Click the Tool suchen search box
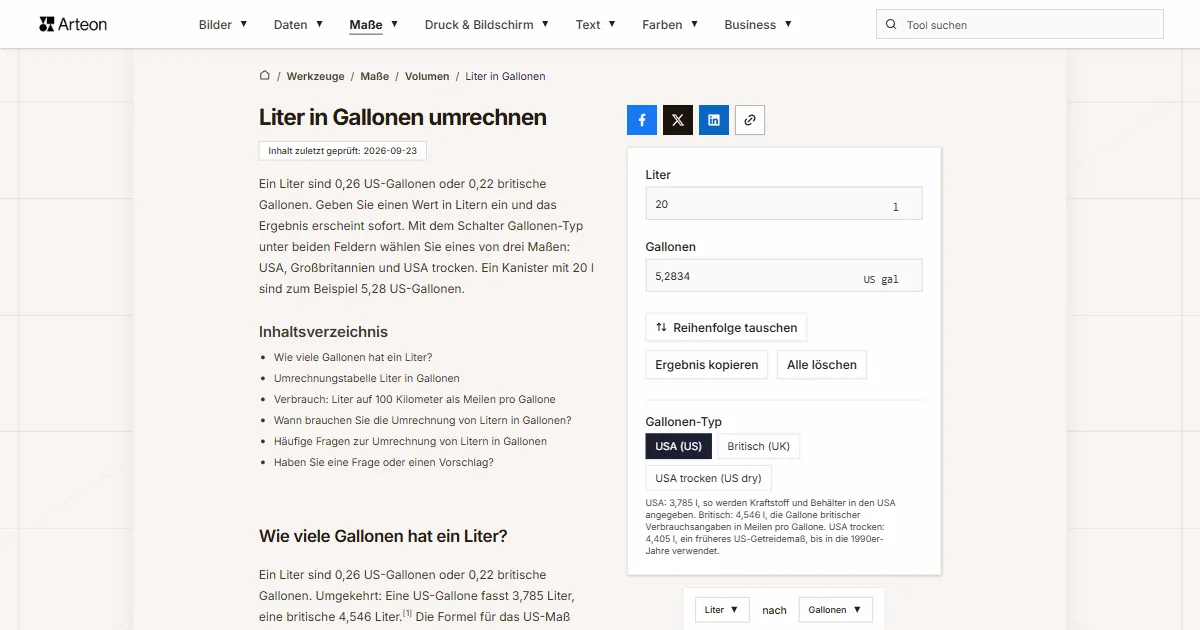 point(1020,25)
